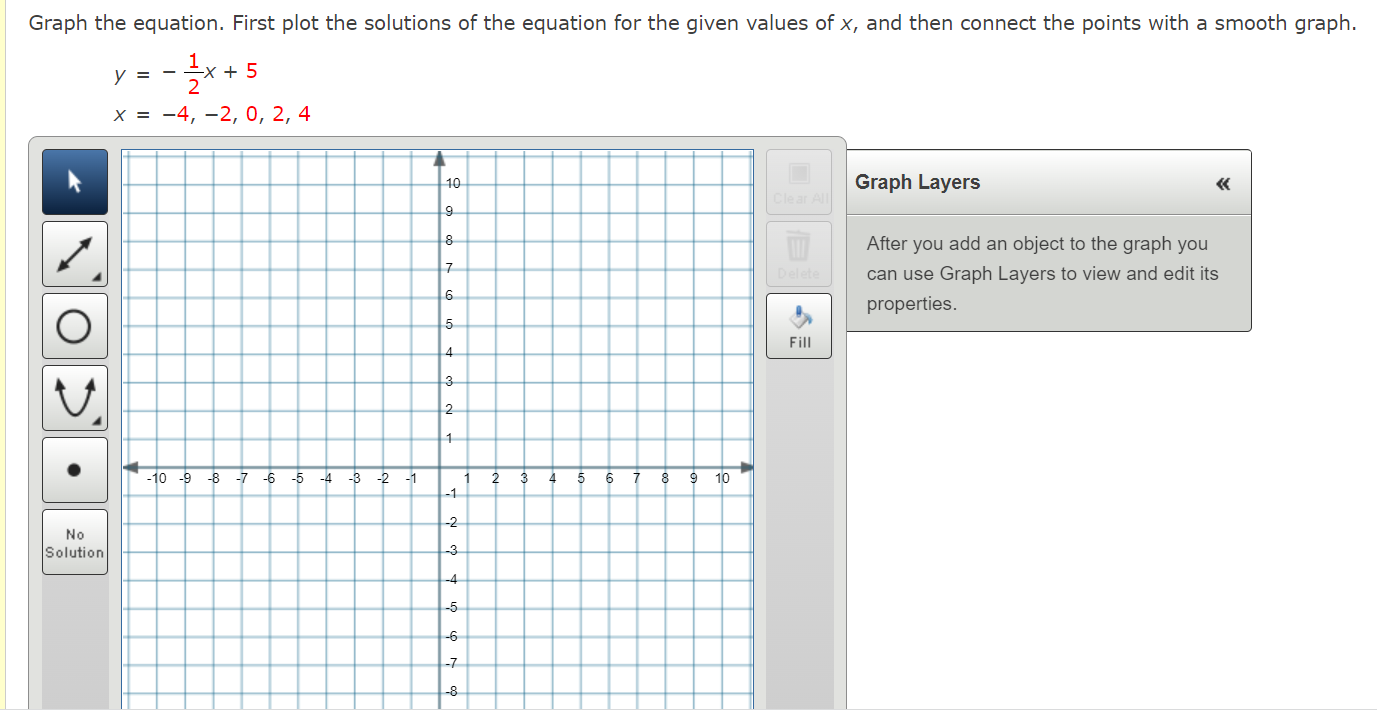Select the arrow selection tool
The height and width of the screenshot is (712, 1377).
click(x=74, y=182)
